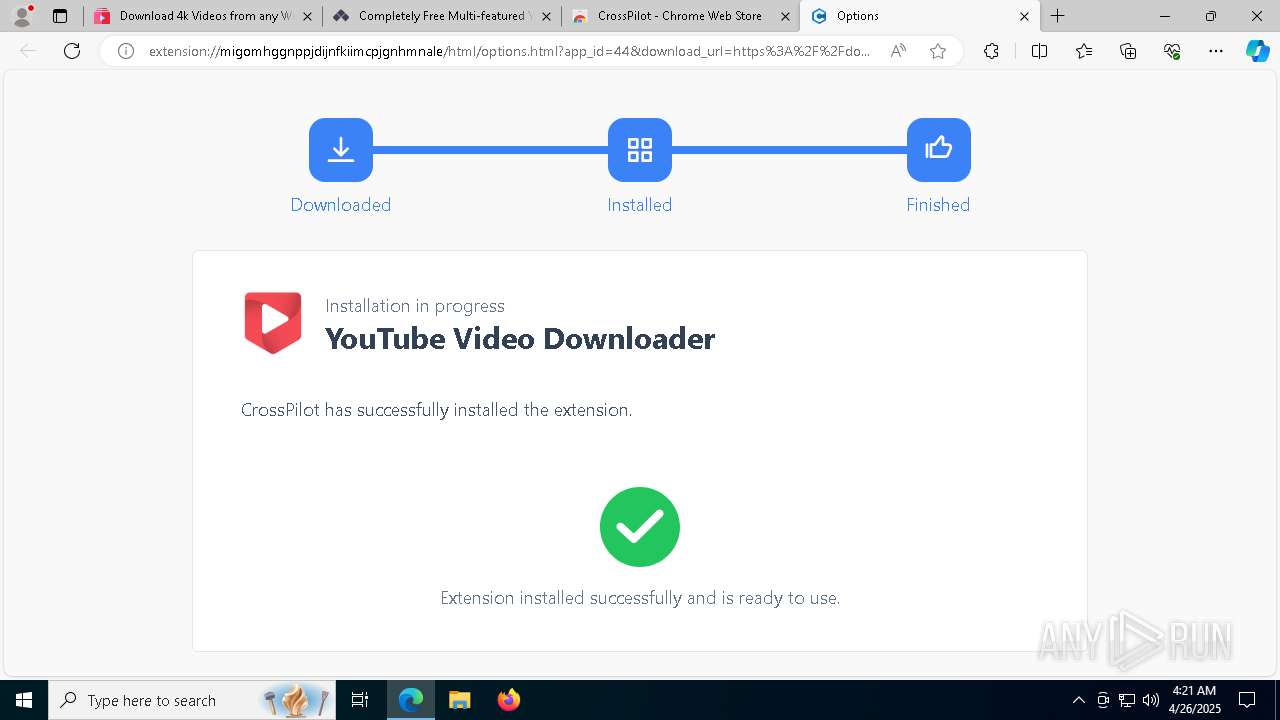1280x720 pixels.
Task: Open the Windows Start menu
Action: coord(24,700)
